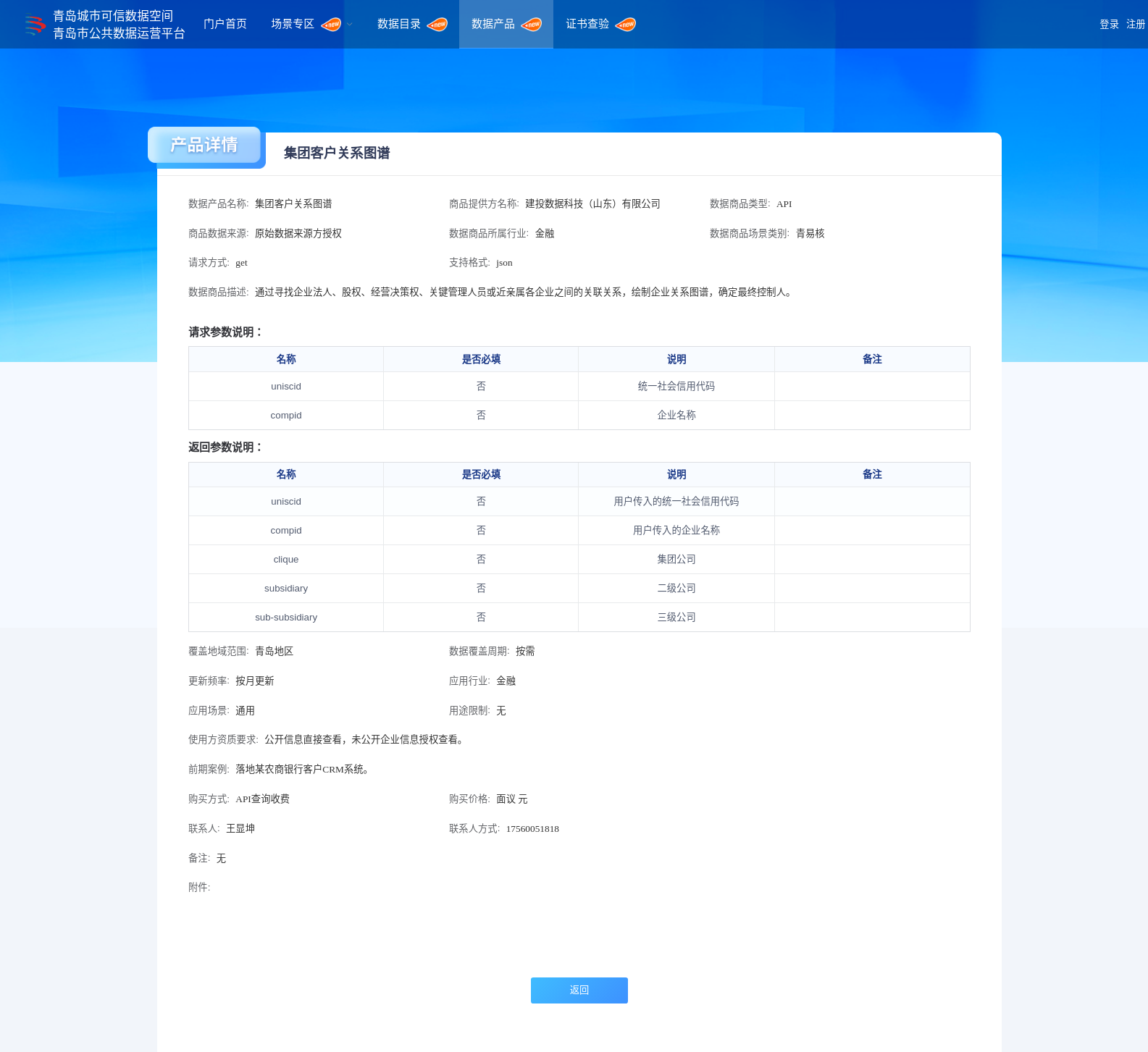Click contact phone number 17560051818
The width and height of the screenshot is (1148, 1052).
pyautogui.click(x=532, y=829)
